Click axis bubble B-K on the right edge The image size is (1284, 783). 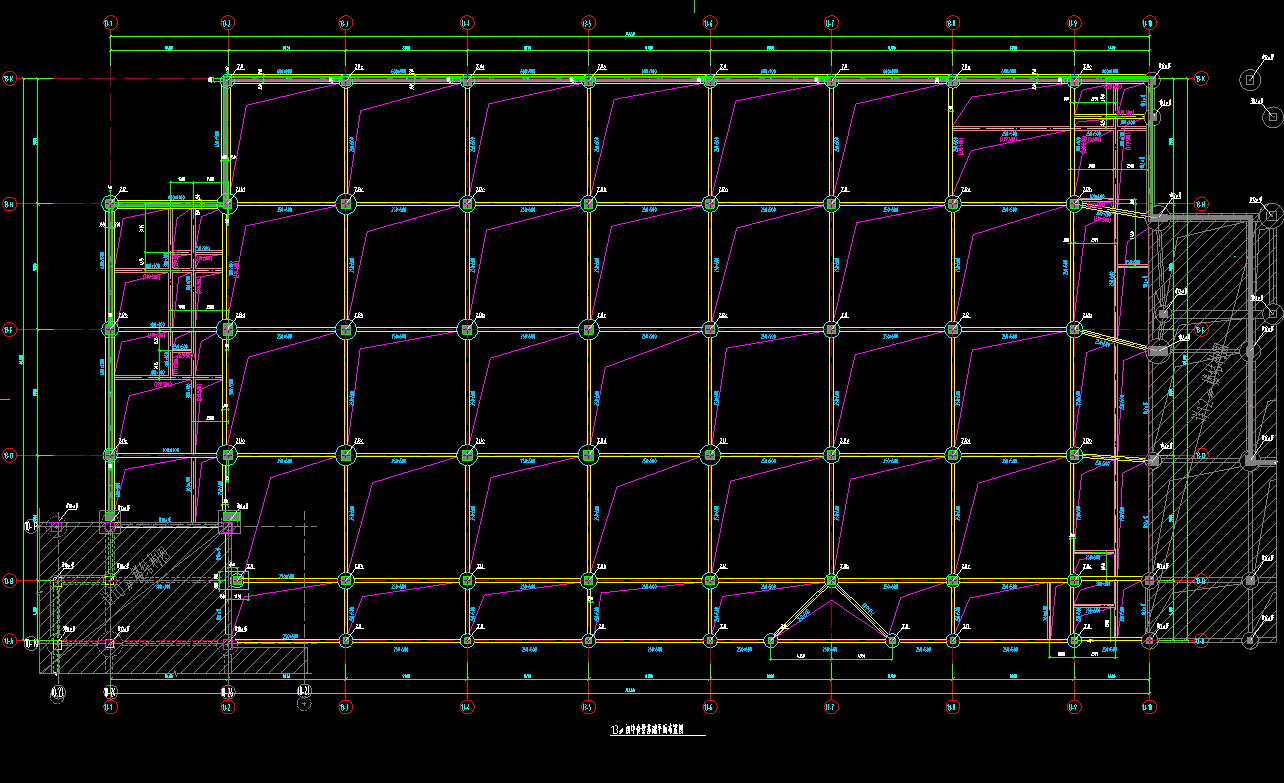pos(1201,78)
